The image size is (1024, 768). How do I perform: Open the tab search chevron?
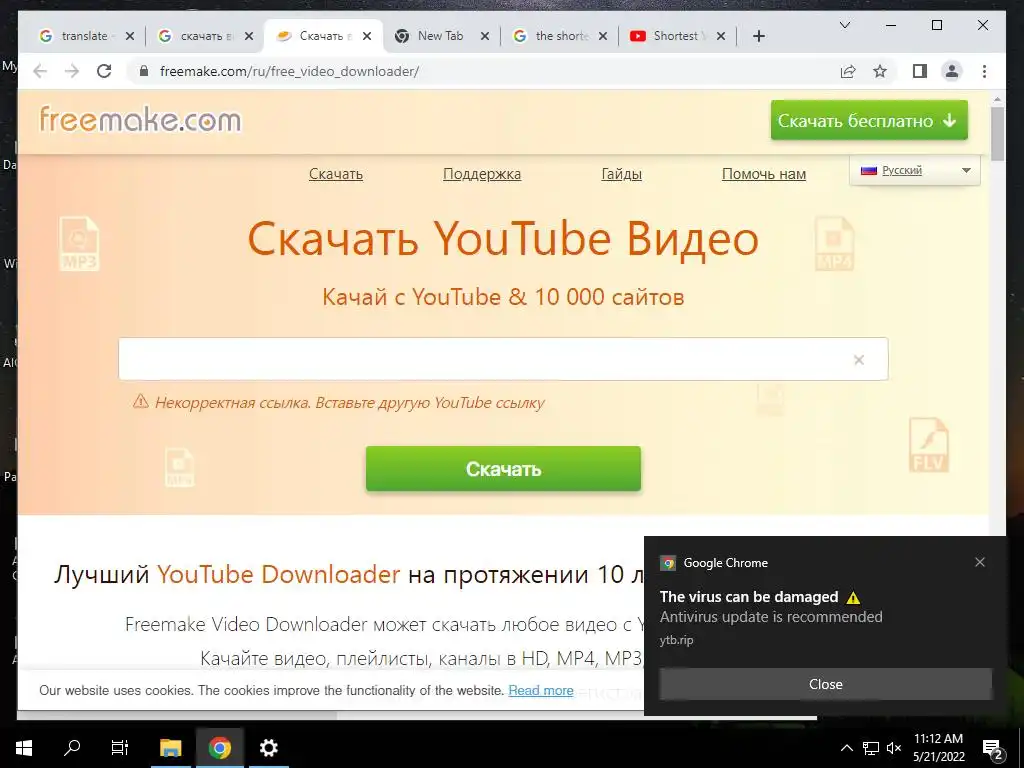coord(844,25)
